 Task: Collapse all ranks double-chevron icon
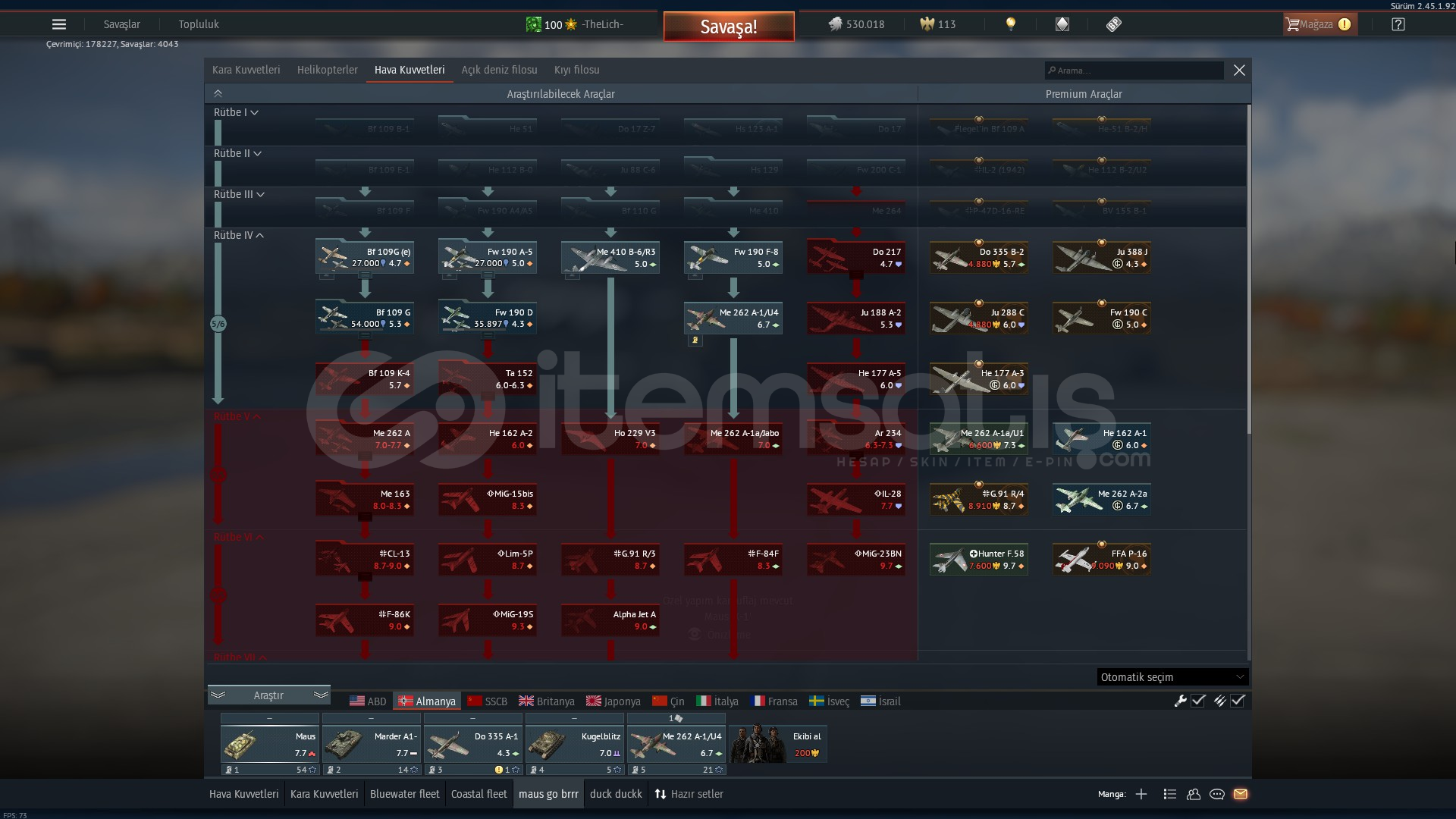(x=218, y=93)
